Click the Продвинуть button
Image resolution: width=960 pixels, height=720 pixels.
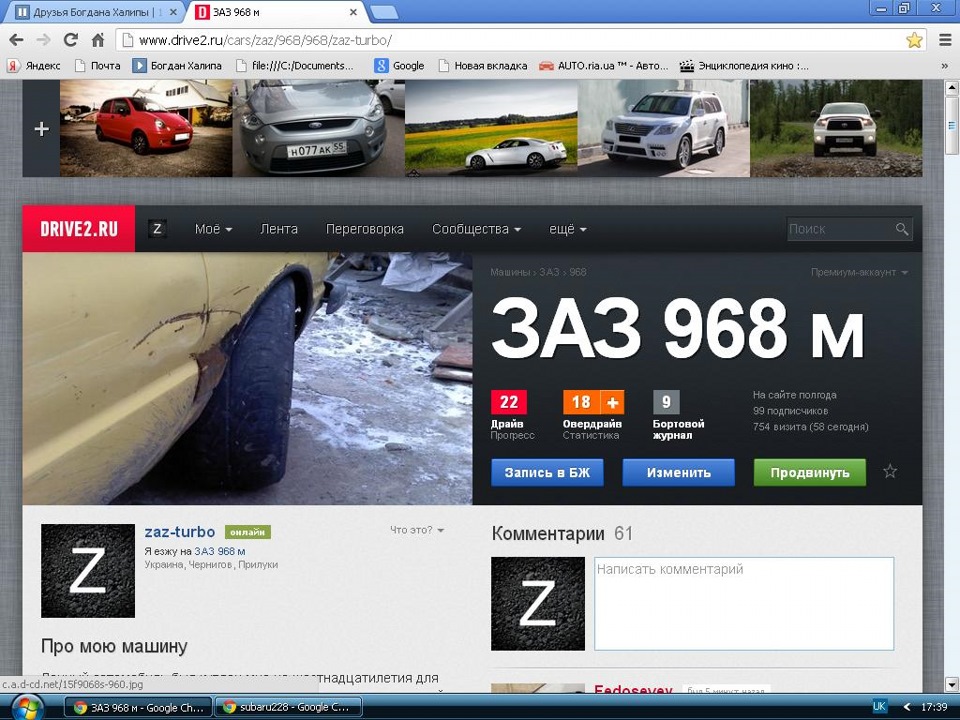pyautogui.click(x=809, y=473)
